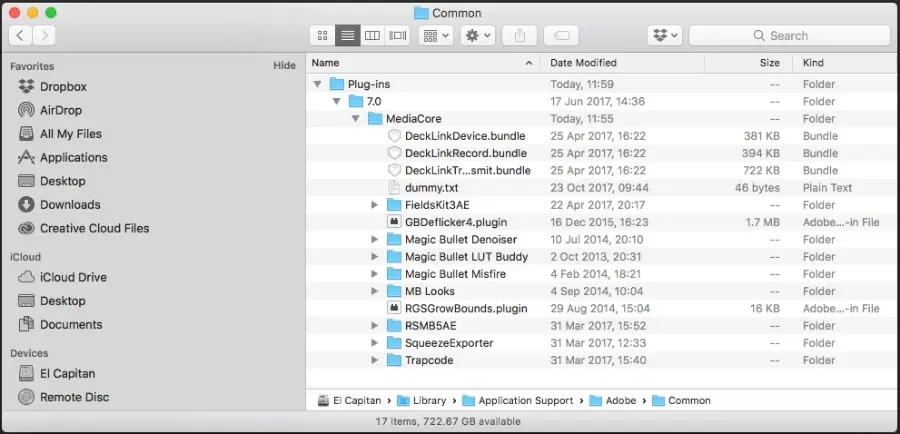Click El Capitan in the path bar
Viewport: 900px width, 434px height.
click(350, 401)
